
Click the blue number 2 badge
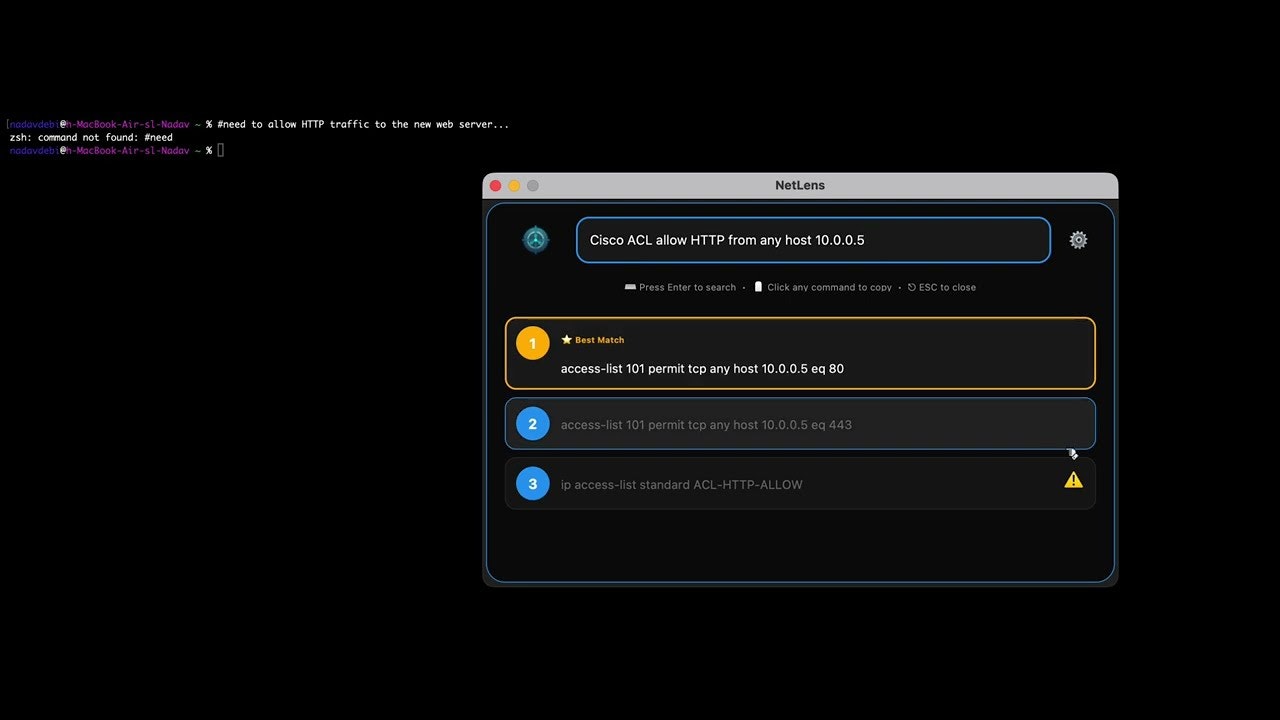pos(532,423)
